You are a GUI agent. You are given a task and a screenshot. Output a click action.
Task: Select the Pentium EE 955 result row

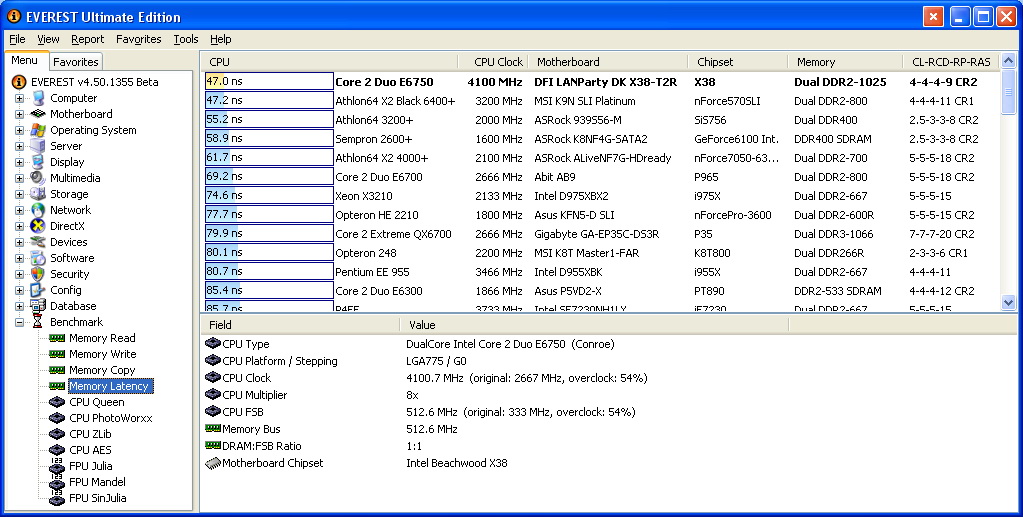click(x=600, y=272)
